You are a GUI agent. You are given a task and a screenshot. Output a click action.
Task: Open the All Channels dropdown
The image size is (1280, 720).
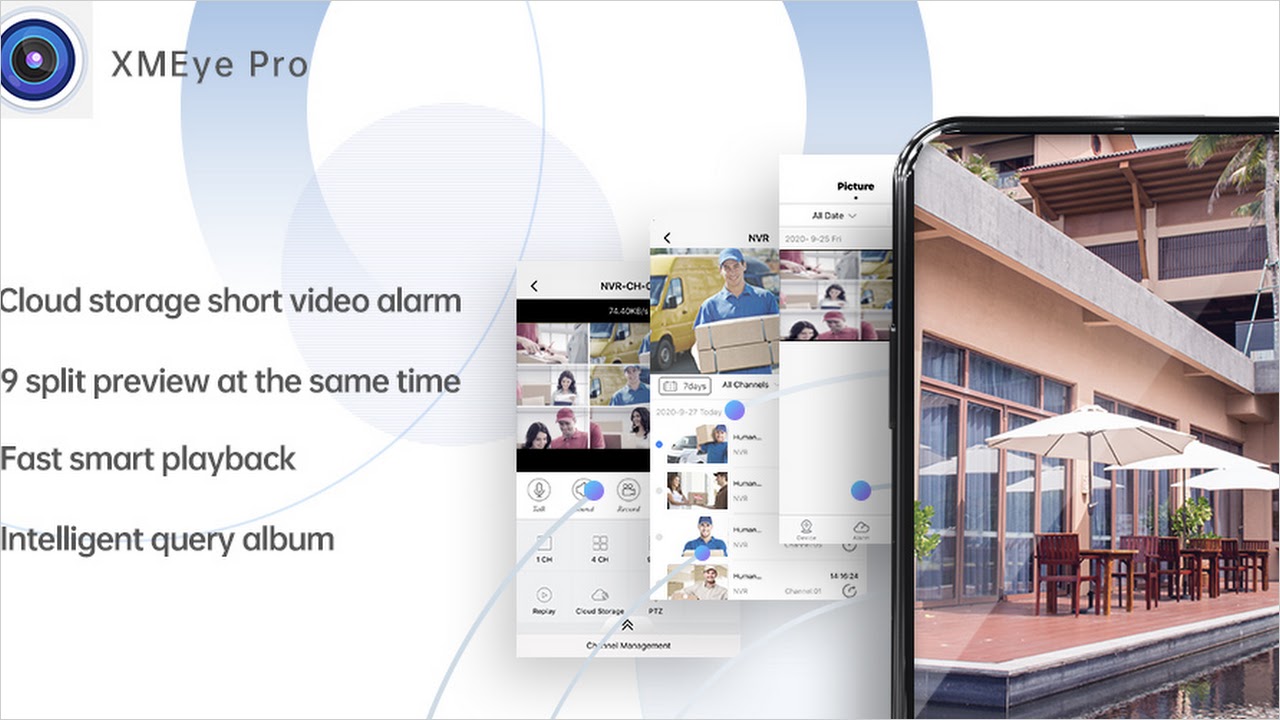click(746, 385)
